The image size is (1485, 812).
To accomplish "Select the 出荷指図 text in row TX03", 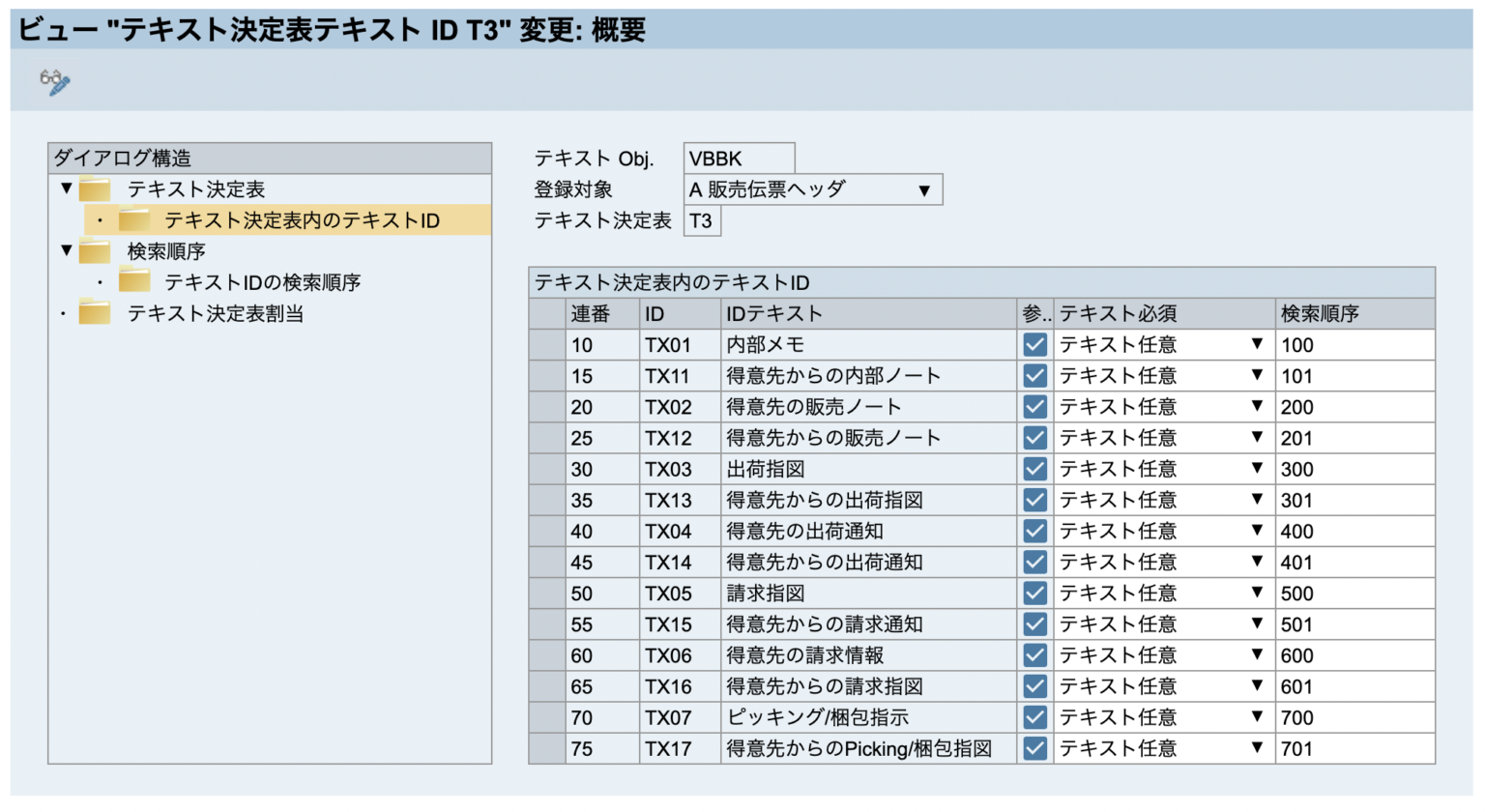I will pyautogui.click(x=764, y=468).
